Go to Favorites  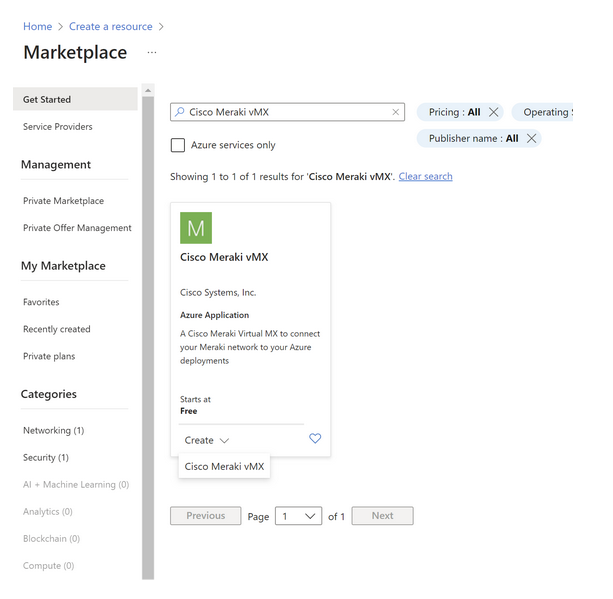pyautogui.click(x=41, y=302)
